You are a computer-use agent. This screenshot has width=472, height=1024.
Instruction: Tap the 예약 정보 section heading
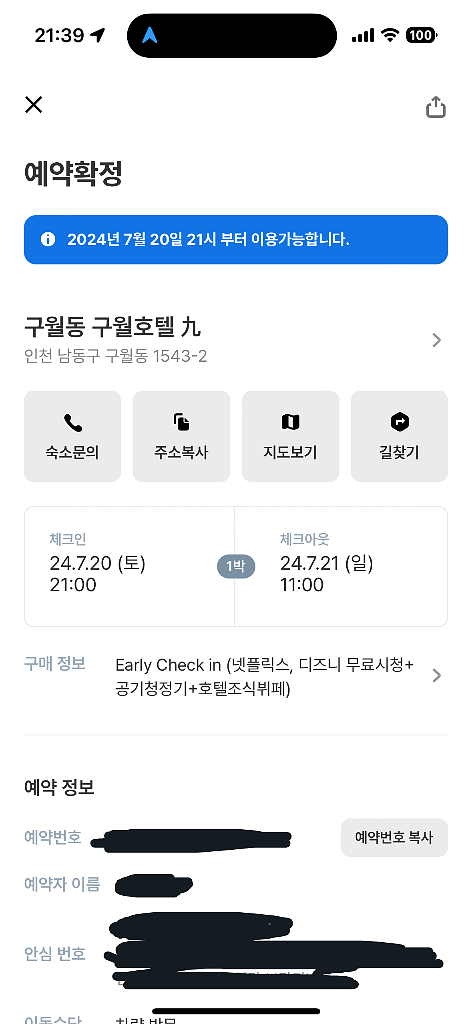(x=59, y=787)
